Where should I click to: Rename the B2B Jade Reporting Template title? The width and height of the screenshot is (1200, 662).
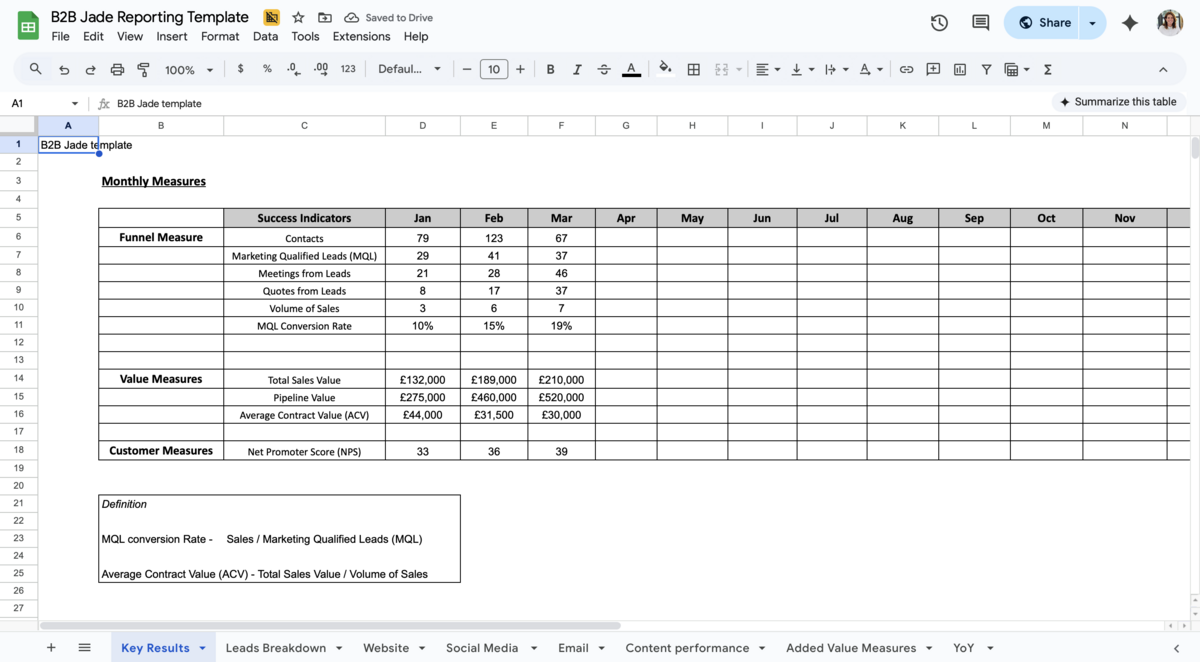coord(150,17)
